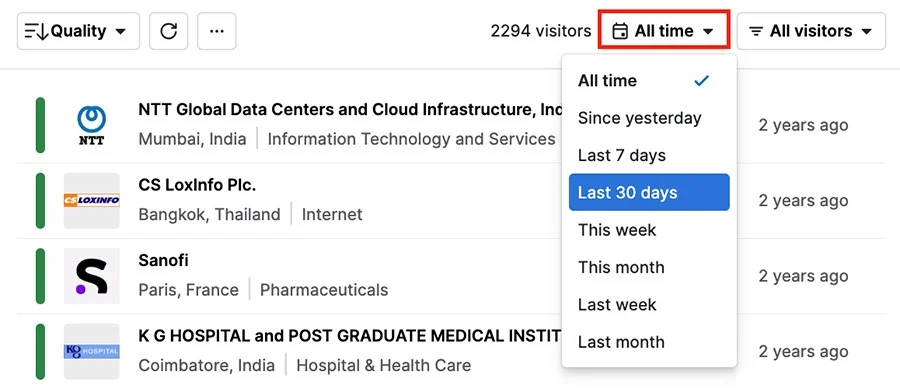Open the All visitors filter dropdown

(812, 31)
